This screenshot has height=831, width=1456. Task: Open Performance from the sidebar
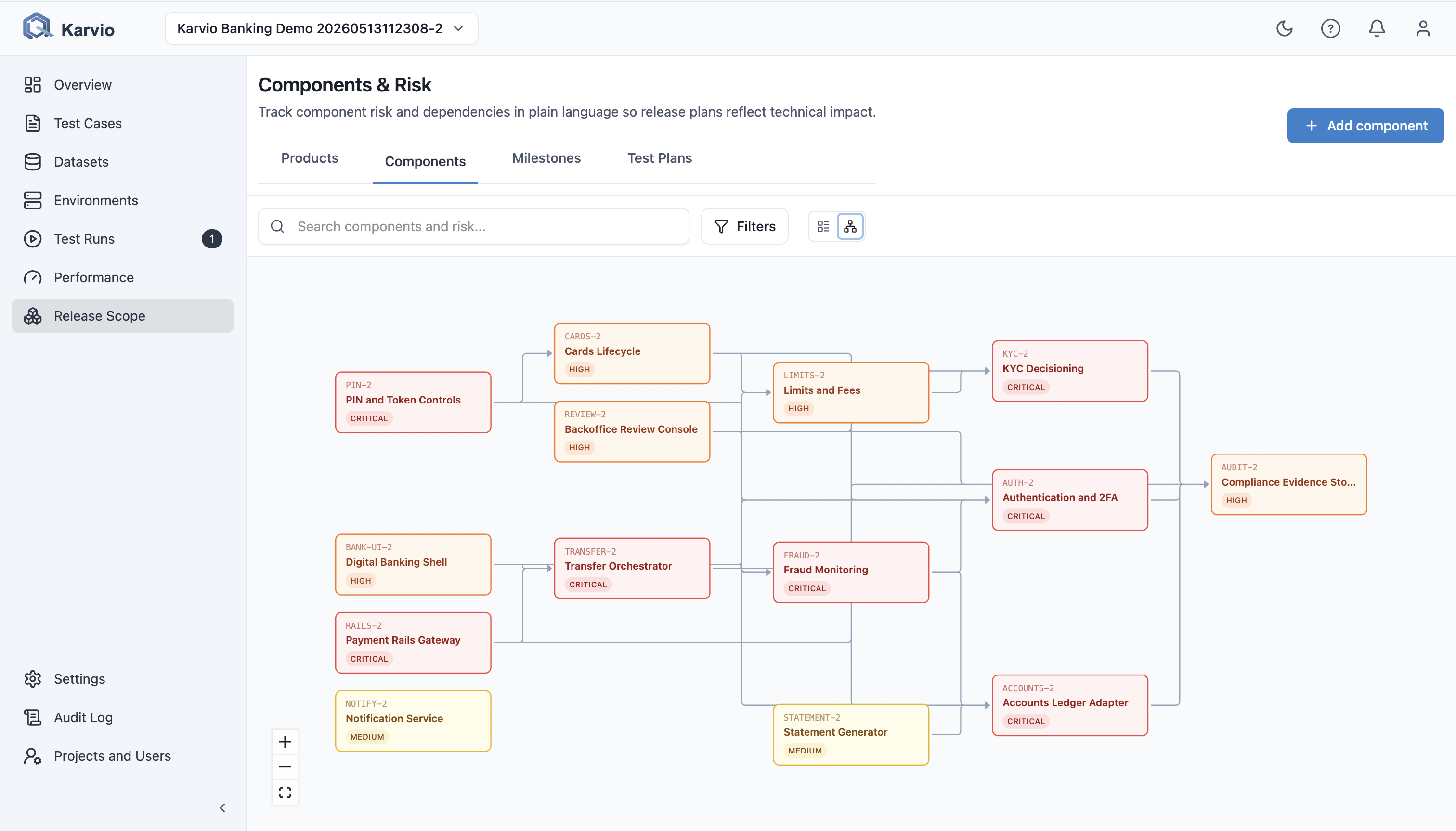click(x=123, y=277)
